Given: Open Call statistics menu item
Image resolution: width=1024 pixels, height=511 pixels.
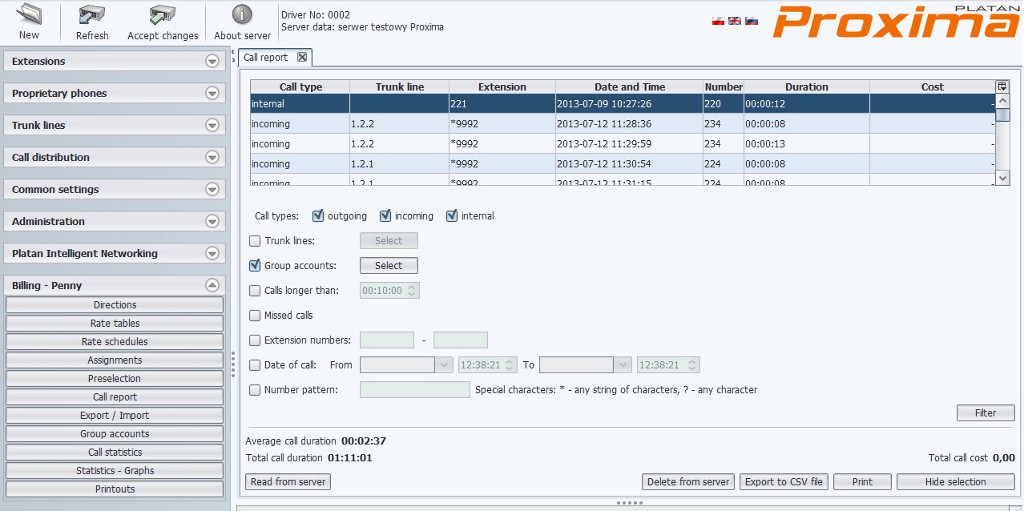Looking at the screenshot, I should (x=115, y=452).
